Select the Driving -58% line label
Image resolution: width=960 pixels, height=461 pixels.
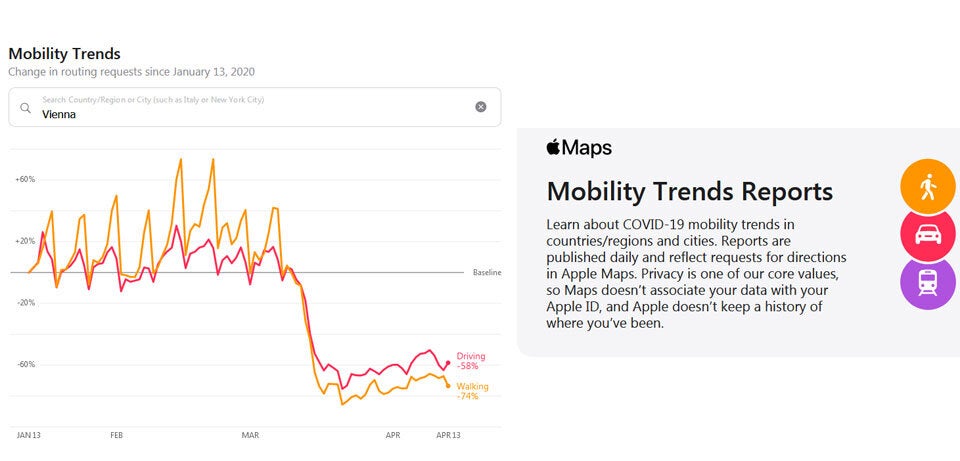click(x=470, y=361)
